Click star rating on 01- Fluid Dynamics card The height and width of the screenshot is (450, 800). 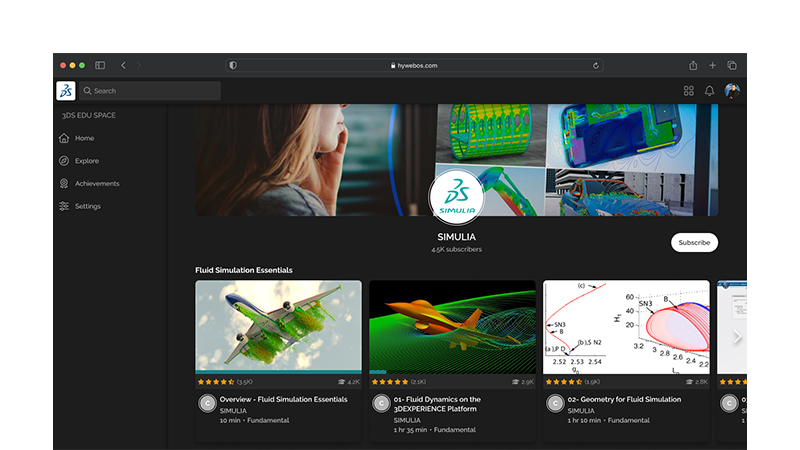[390, 382]
